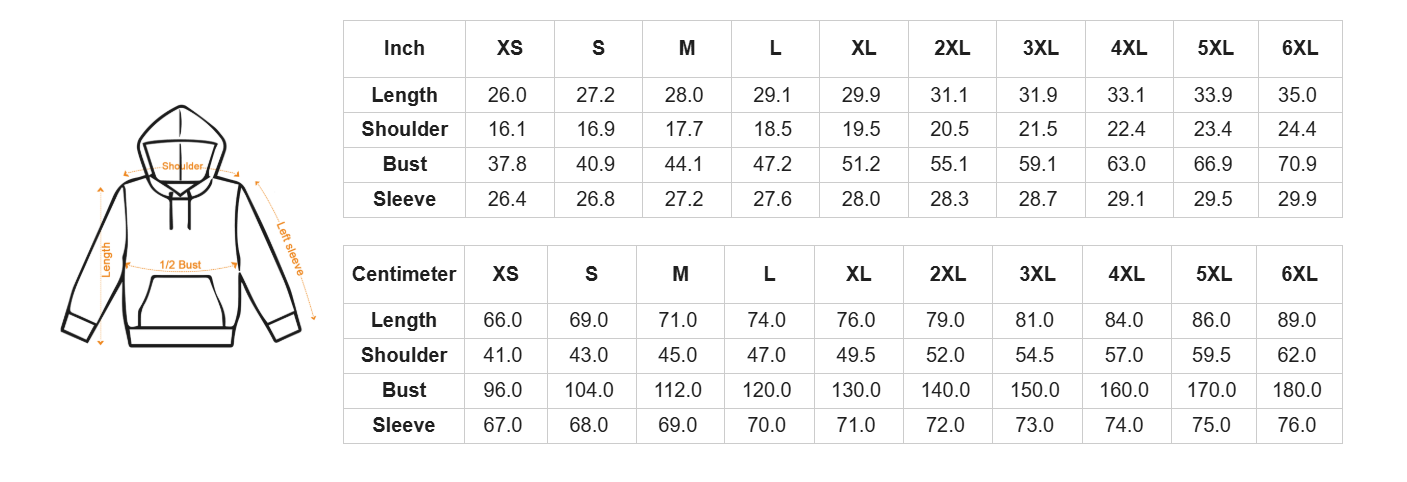Screen dimensions: 1407x482
Task: Click the vertical Length label on diagram
Action: coord(107,262)
